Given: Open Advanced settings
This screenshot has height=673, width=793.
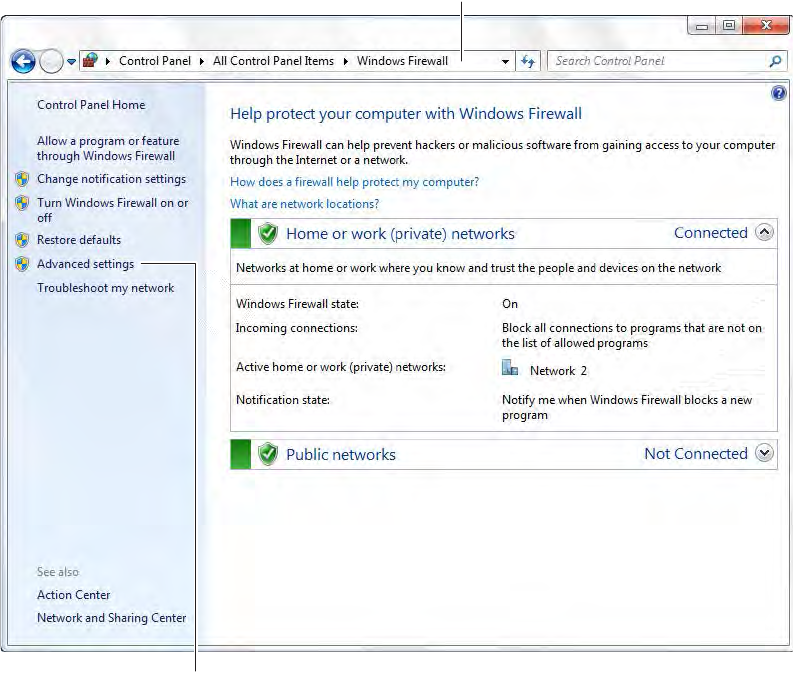Looking at the screenshot, I should tap(85, 264).
